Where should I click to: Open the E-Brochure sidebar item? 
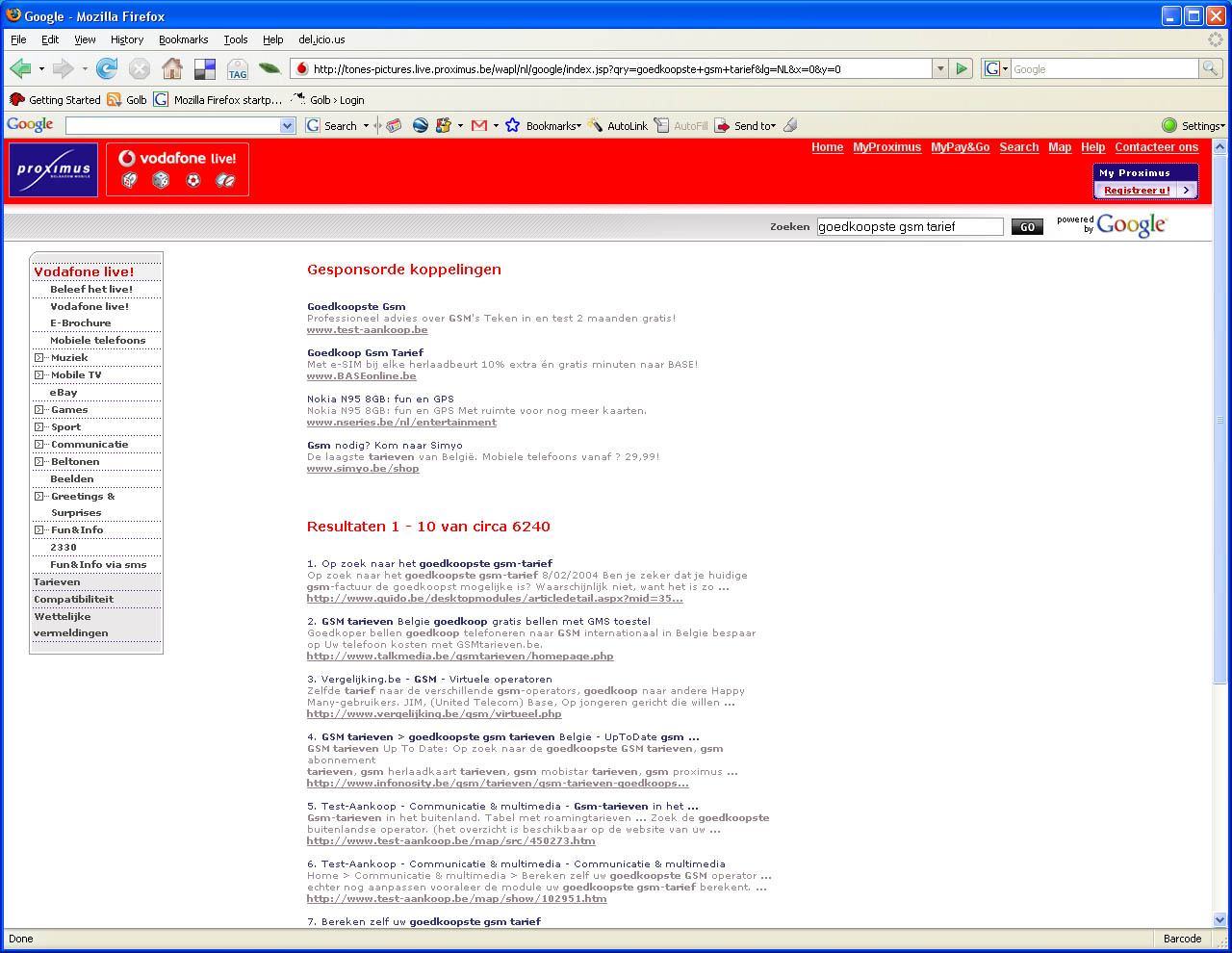coord(80,323)
